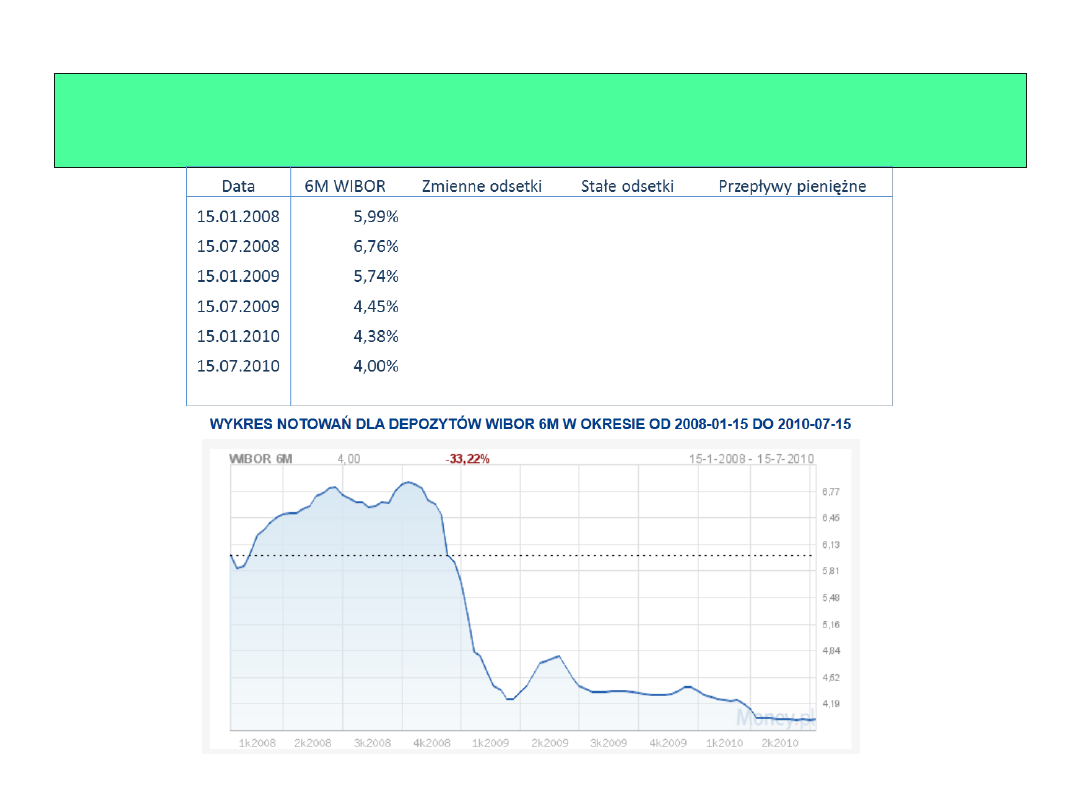Select the "Data" column header
Viewport: 1080px width, 810px height.
[238, 186]
